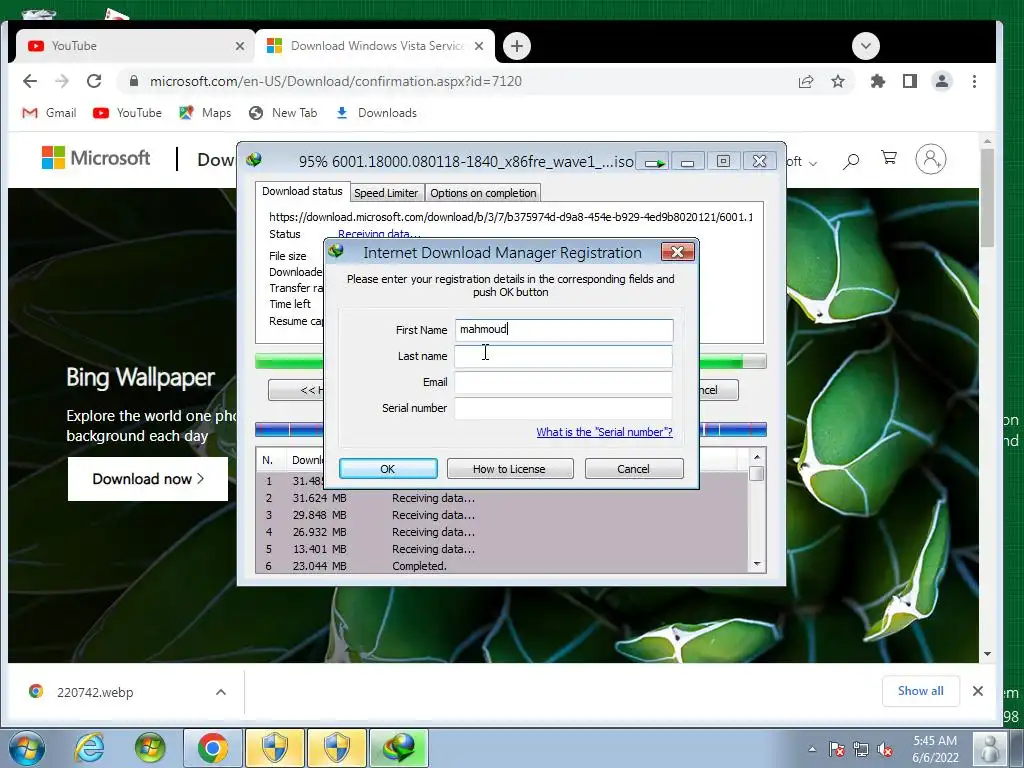Open the Maps bookmark
Screen dimensions: 1024x768
(205, 113)
